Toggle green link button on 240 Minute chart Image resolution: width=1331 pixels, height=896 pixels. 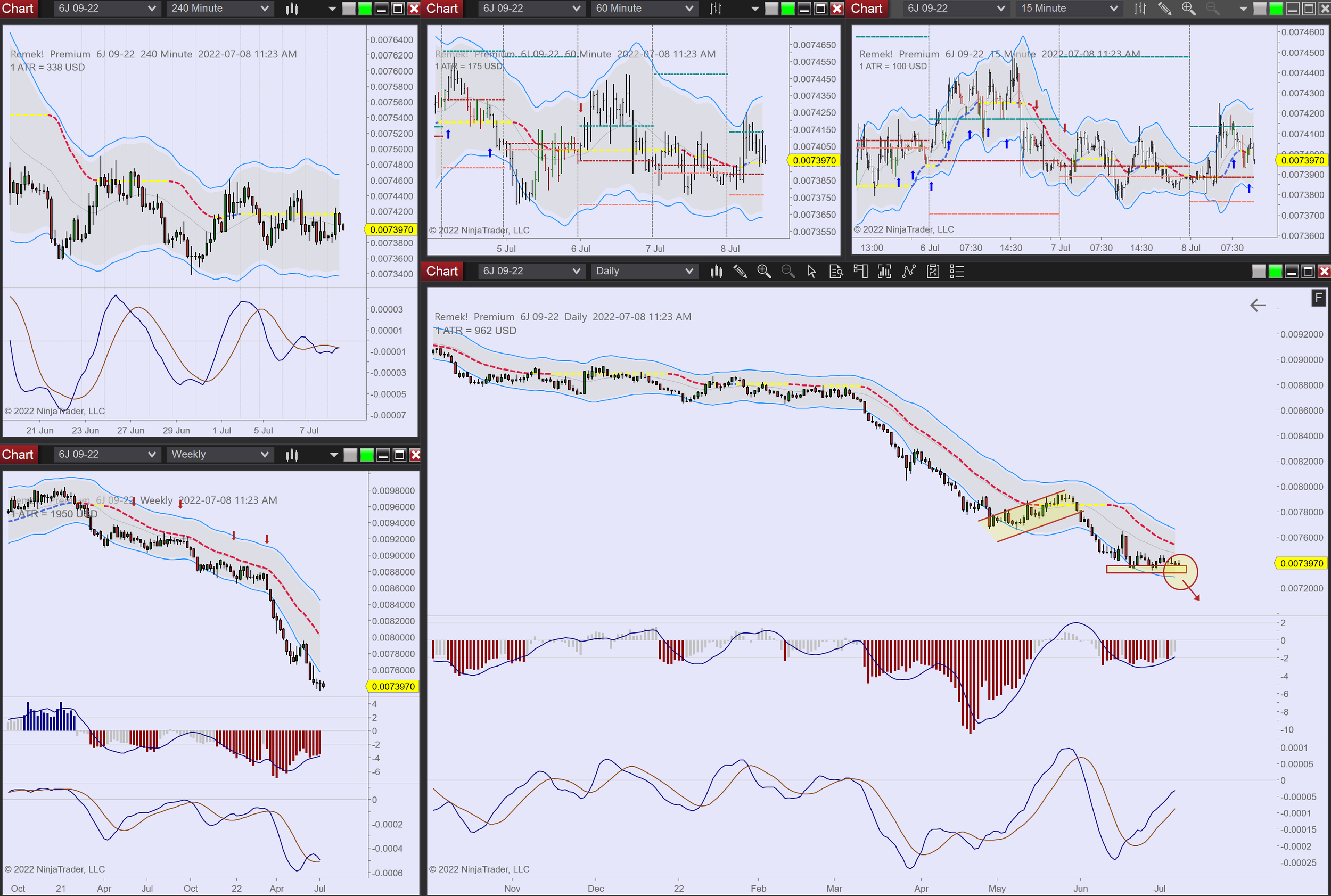click(365, 9)
